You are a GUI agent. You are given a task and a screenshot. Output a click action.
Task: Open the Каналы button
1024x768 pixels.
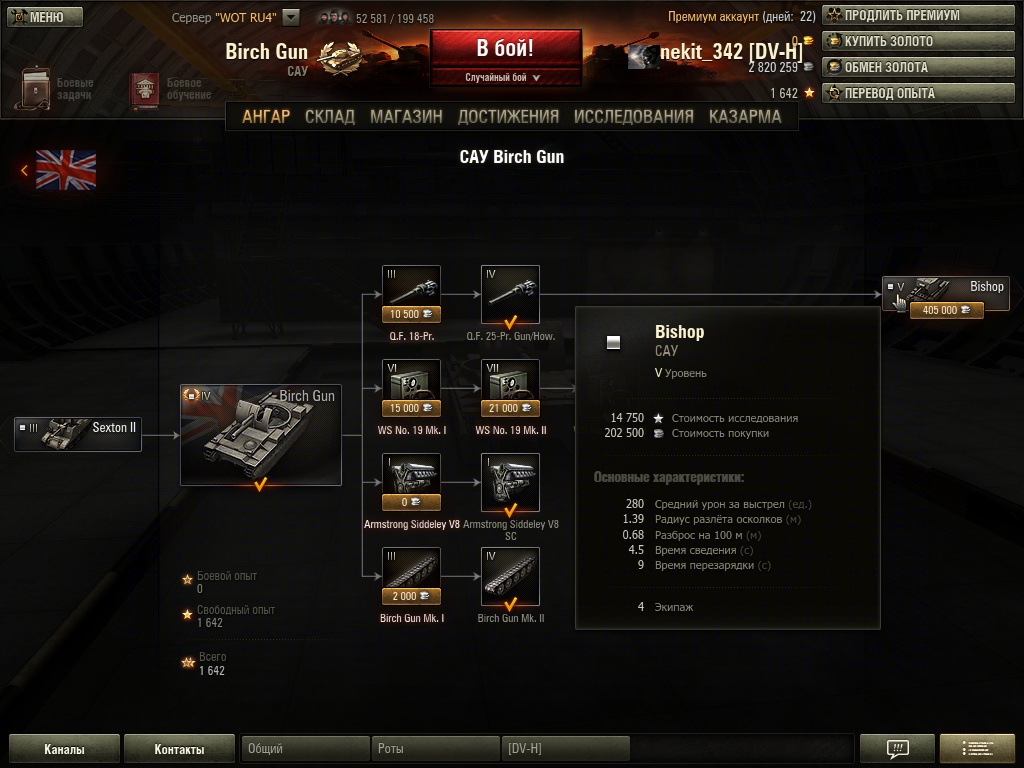pos(64,748)
